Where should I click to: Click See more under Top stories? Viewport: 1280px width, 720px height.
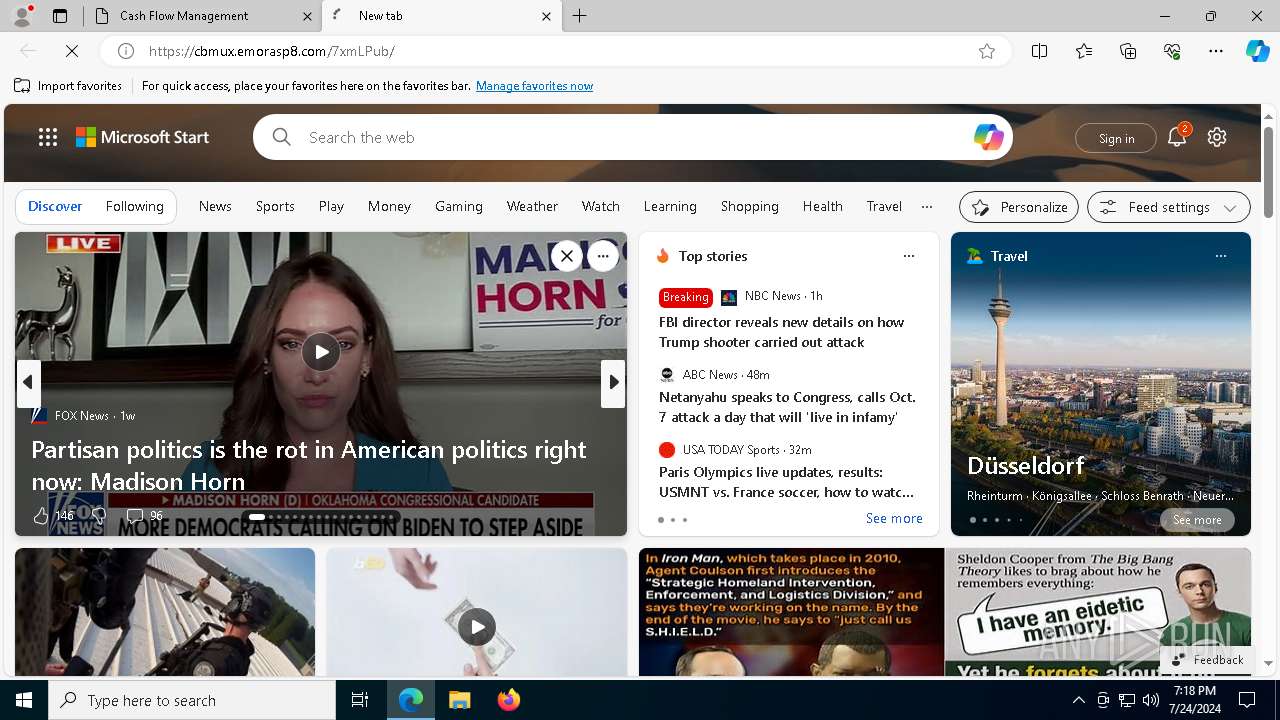pyautogui.click(x=894, y=518)
